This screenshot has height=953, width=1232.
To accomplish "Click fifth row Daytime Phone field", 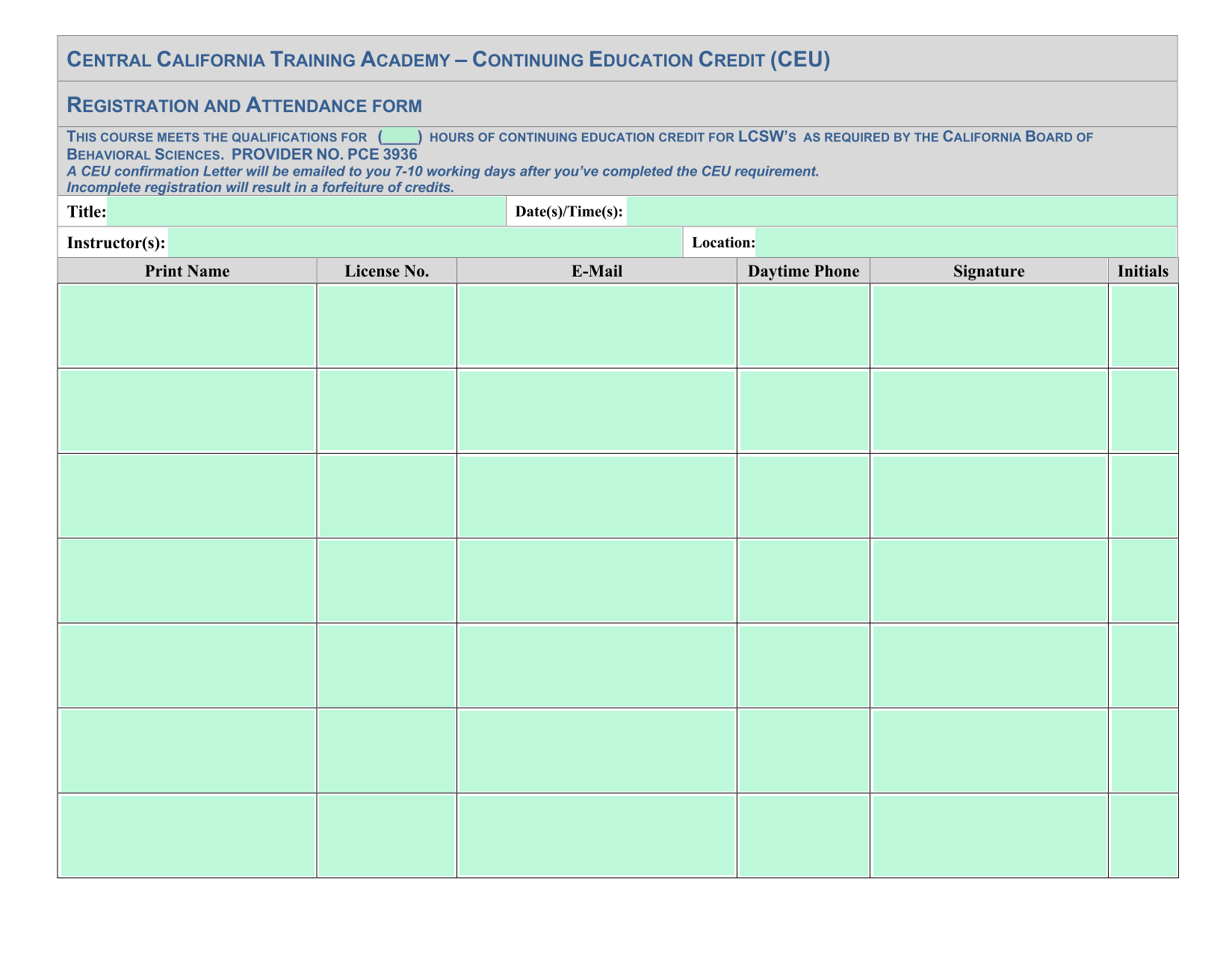I will (804, 666).
